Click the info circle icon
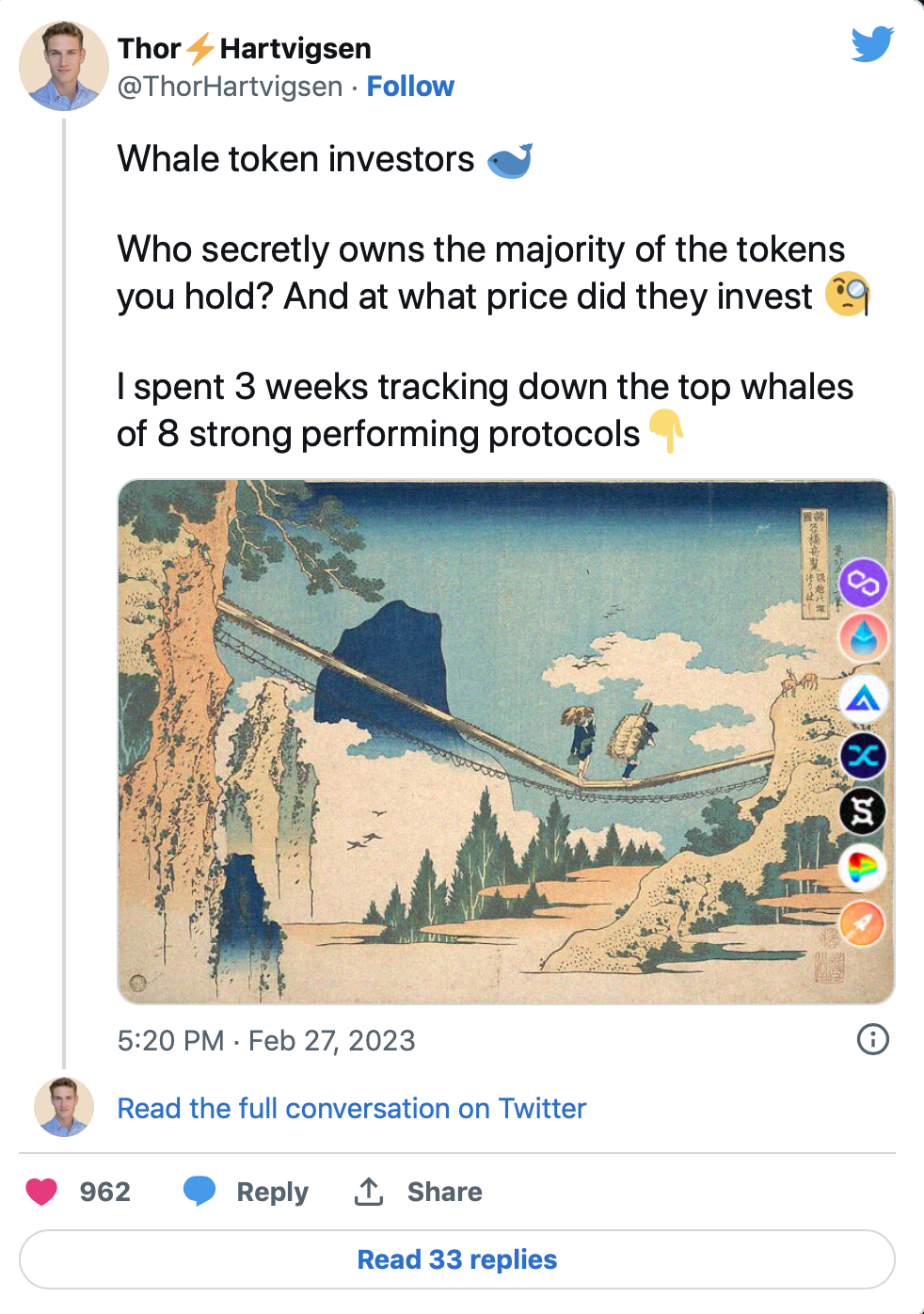924x1314 pixels. (x=872, y=1039)
